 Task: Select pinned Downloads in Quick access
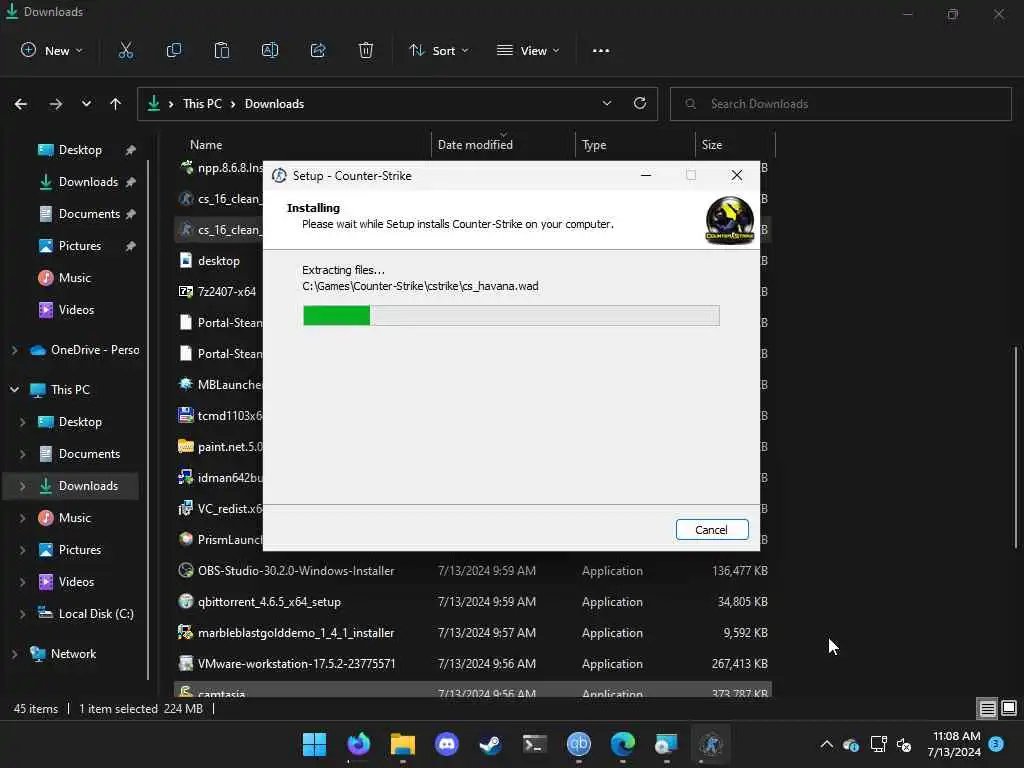(x=88, y=182)
